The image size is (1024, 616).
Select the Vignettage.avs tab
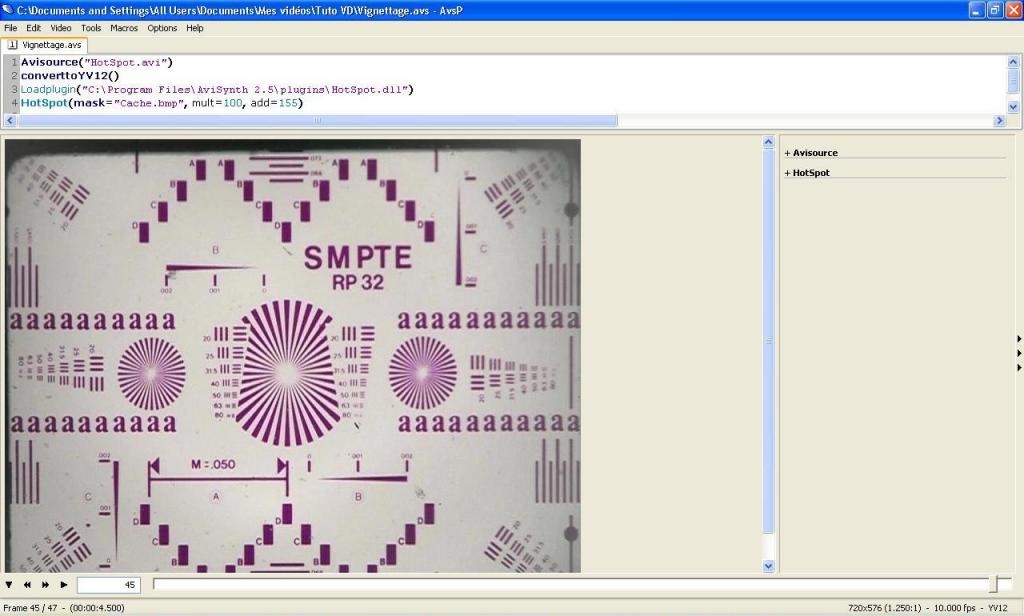[x=44, y=45]
